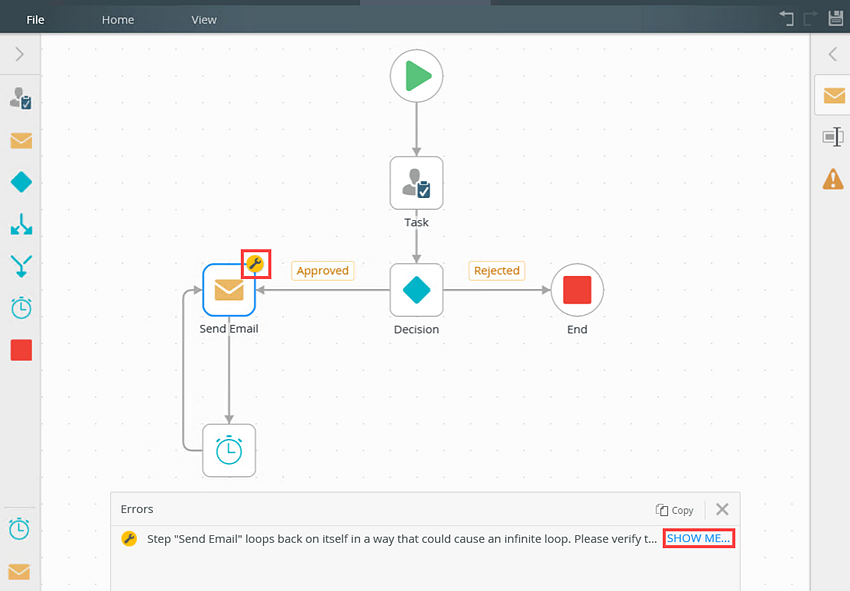
Task: Click the Undo icon in top bar
Action: [x=787, y=18]
